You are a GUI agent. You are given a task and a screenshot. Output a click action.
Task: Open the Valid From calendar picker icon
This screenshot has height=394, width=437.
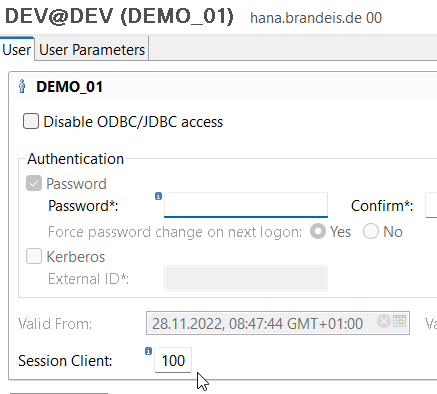[399, 321]
